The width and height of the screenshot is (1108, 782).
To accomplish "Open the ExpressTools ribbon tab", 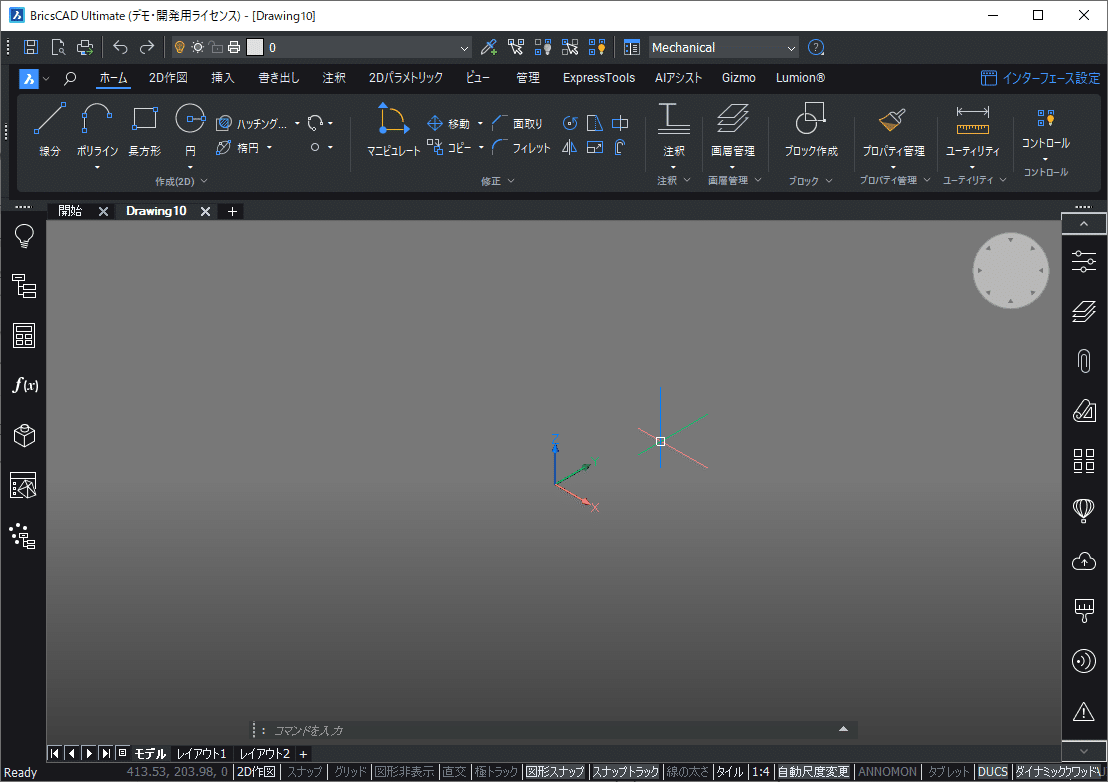I will click(x=599, y=78).
